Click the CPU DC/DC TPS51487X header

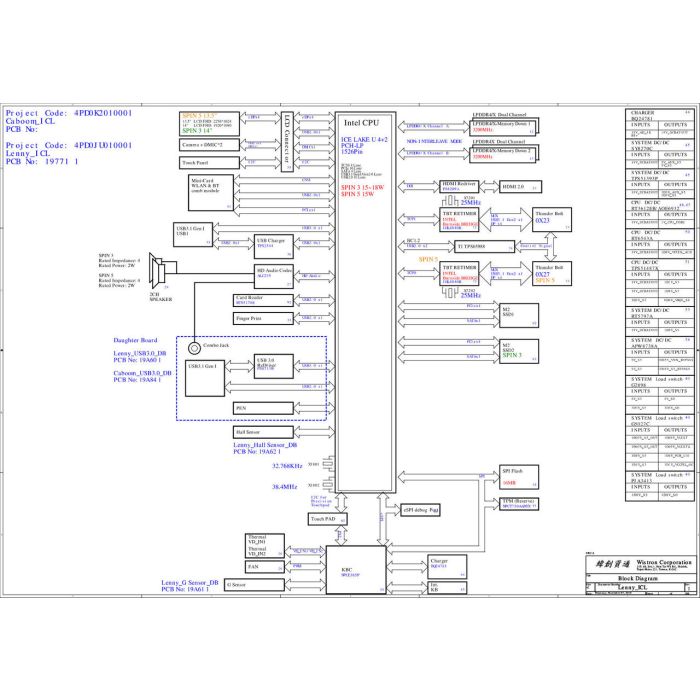tap(660, 265)
